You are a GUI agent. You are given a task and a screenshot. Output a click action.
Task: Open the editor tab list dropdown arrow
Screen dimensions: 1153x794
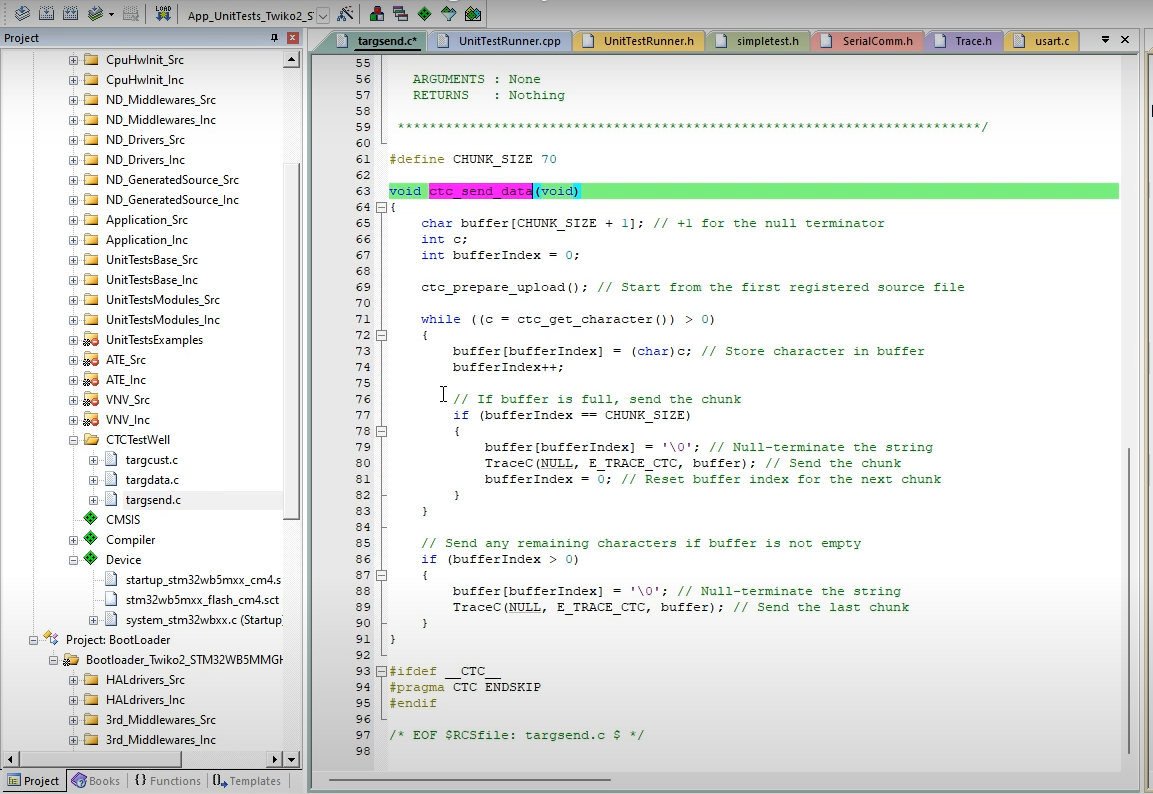1105,40
